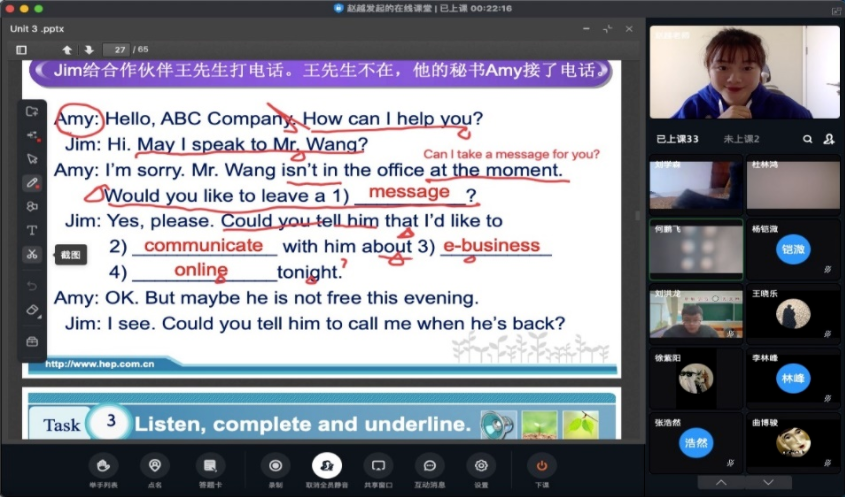845x497 pixels.
Task: Page participant list down with chevron
Action: point(768,482)
